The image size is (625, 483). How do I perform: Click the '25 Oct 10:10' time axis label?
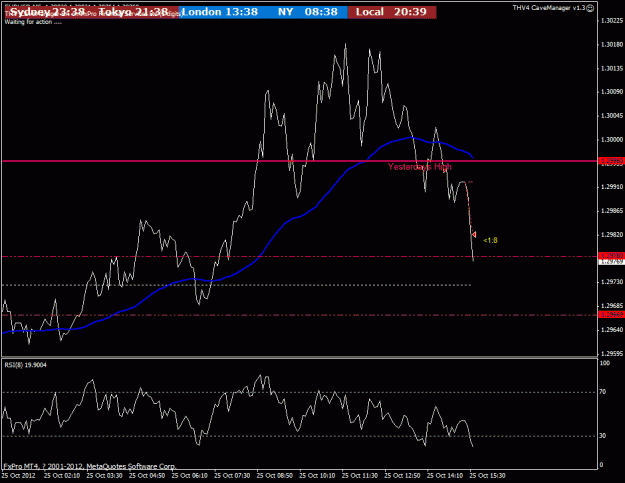pos(318,476)
